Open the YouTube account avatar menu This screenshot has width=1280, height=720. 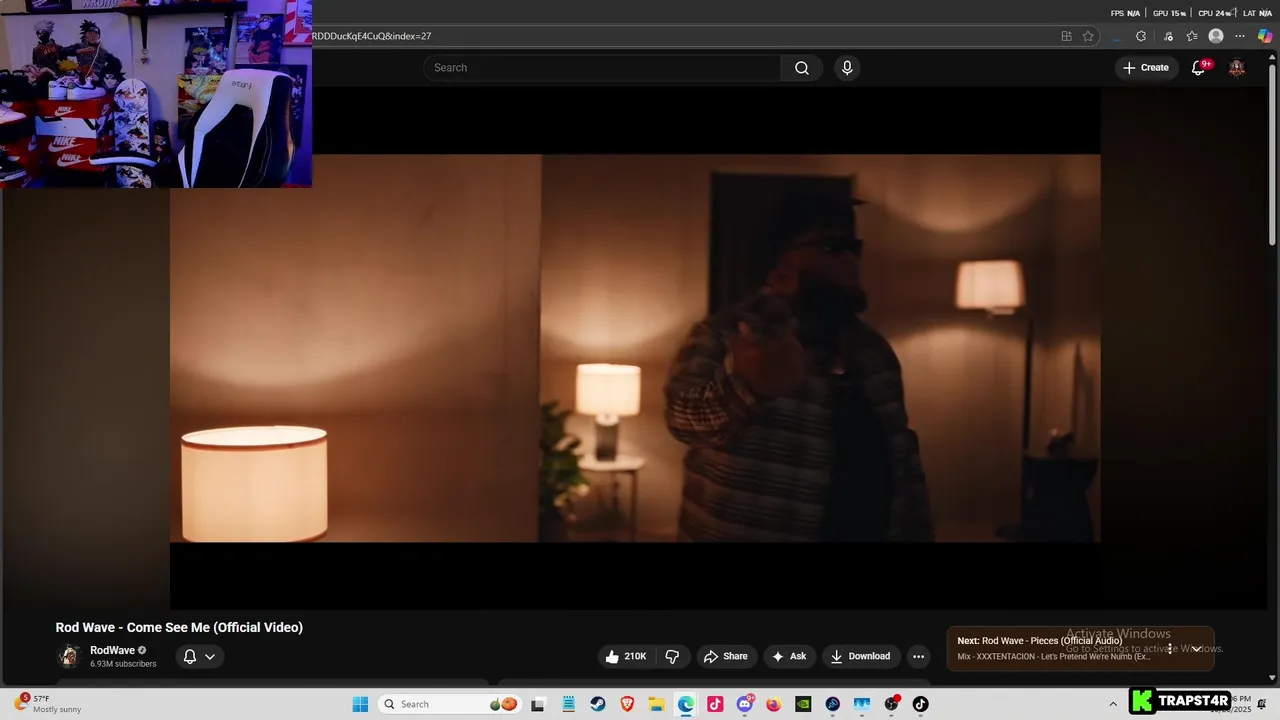click(1237, 68)
